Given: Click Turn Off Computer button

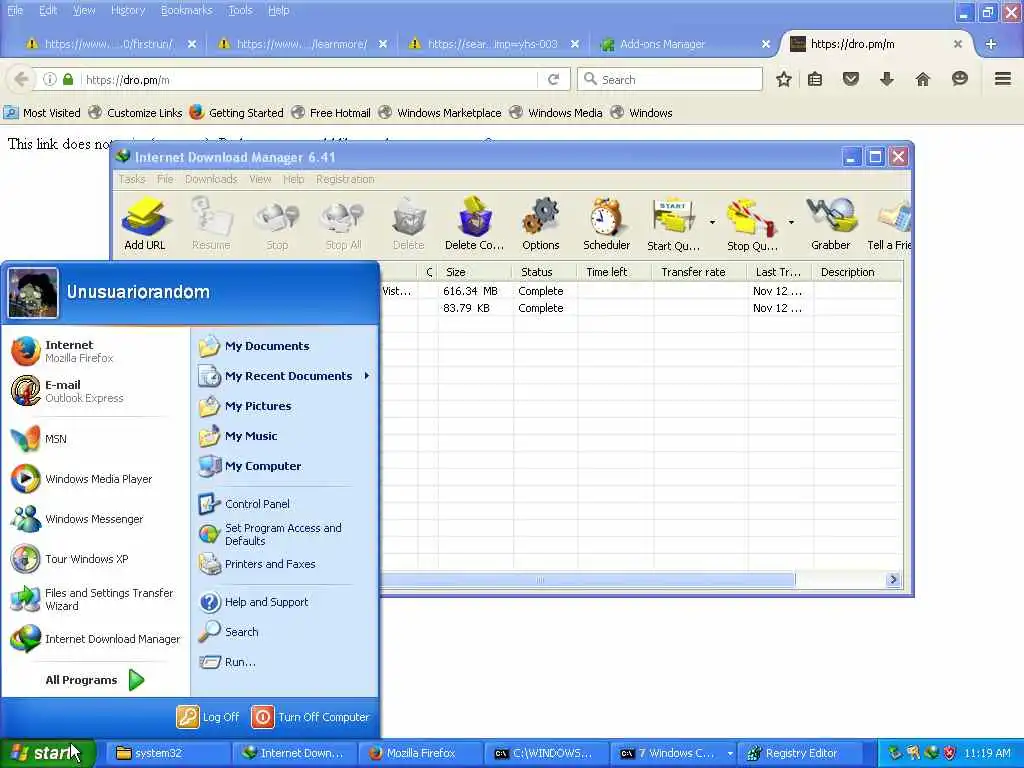Looking at the screenshot, I should (x=311, y=717).
